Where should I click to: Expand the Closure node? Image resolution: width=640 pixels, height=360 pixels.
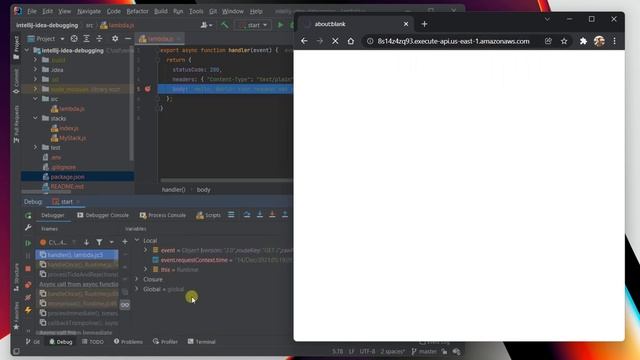point(137,279)
